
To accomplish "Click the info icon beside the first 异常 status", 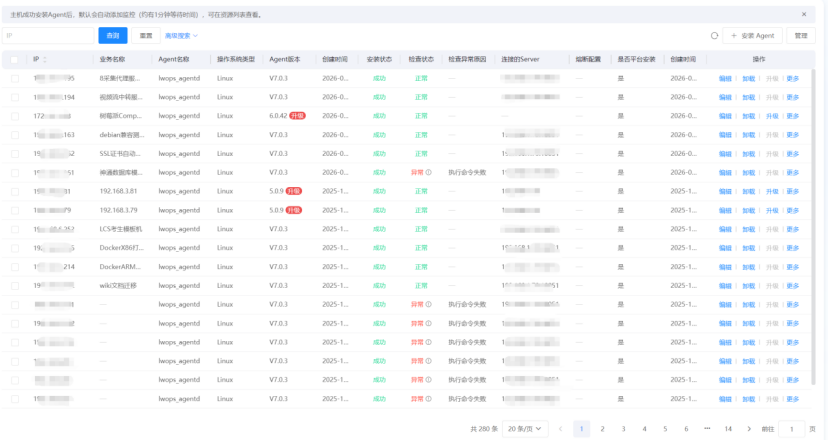I will click(x=429, y=173).
